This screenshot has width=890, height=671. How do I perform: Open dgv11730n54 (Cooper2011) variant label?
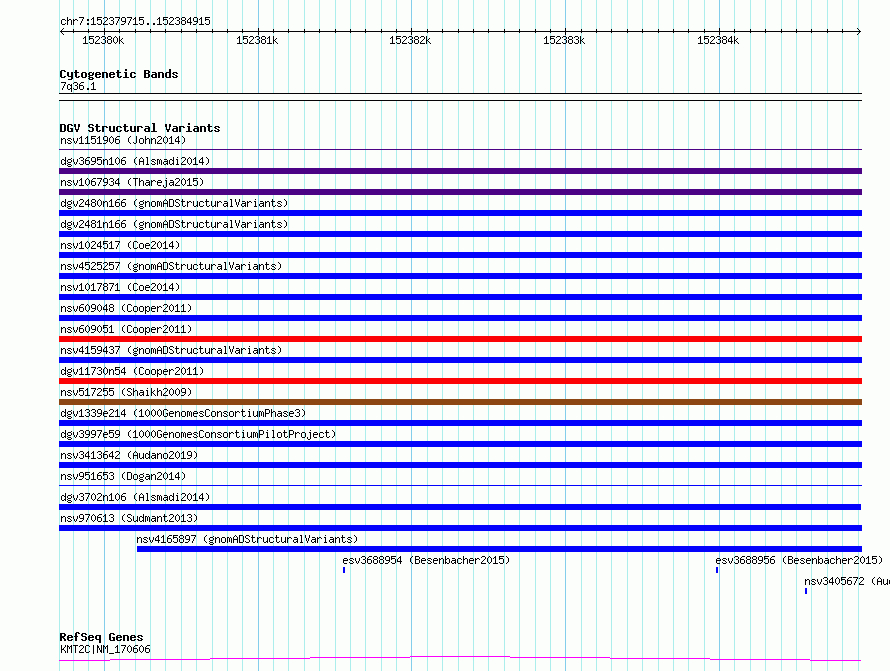coord(132,371)
